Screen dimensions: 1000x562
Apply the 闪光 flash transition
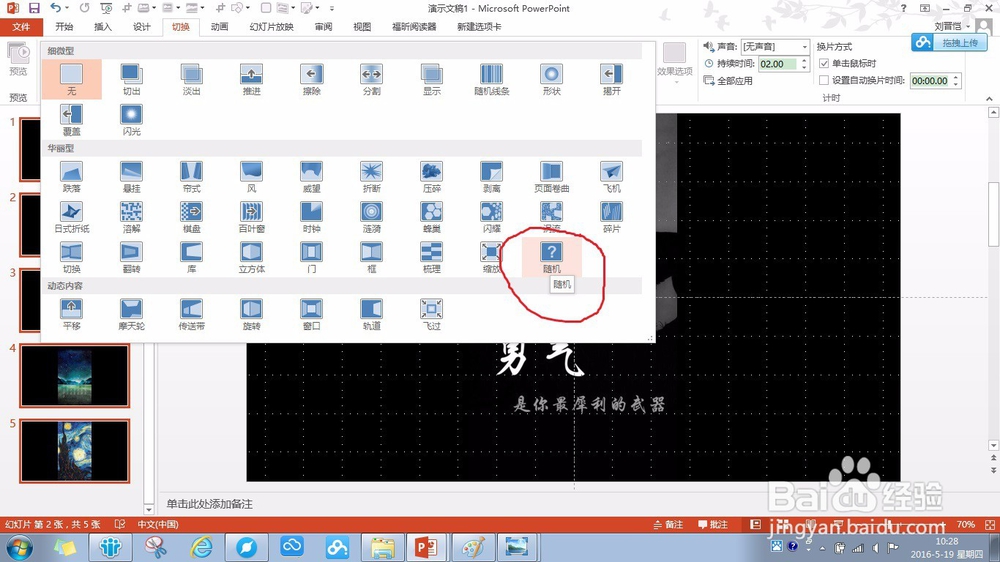(x=131, y=119)
